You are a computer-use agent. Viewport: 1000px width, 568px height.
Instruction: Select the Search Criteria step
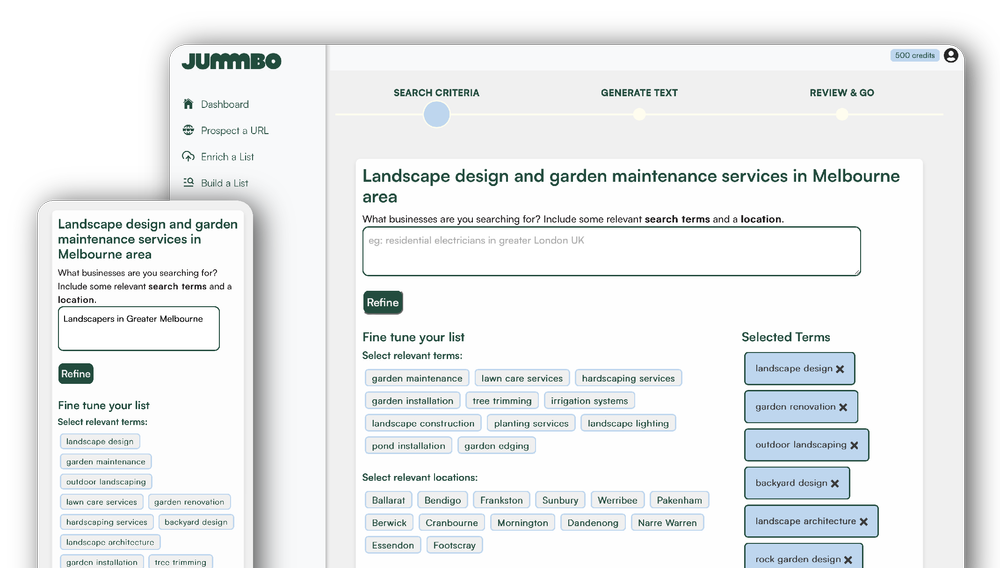pyautogui.click(x=436, y=92)
